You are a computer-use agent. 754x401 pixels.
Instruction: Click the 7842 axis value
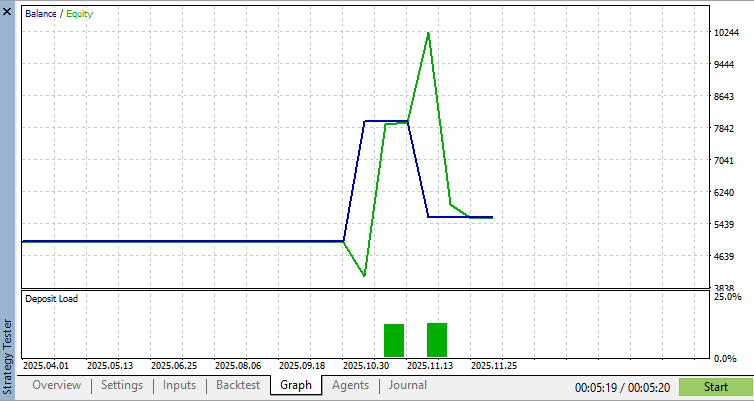click(724, 128)
